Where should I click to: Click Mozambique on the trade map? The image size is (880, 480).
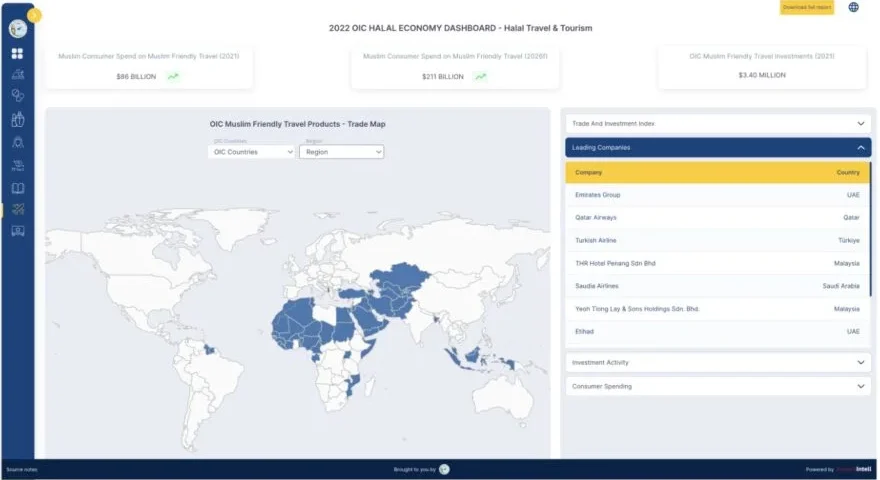[x=354, y=386]
